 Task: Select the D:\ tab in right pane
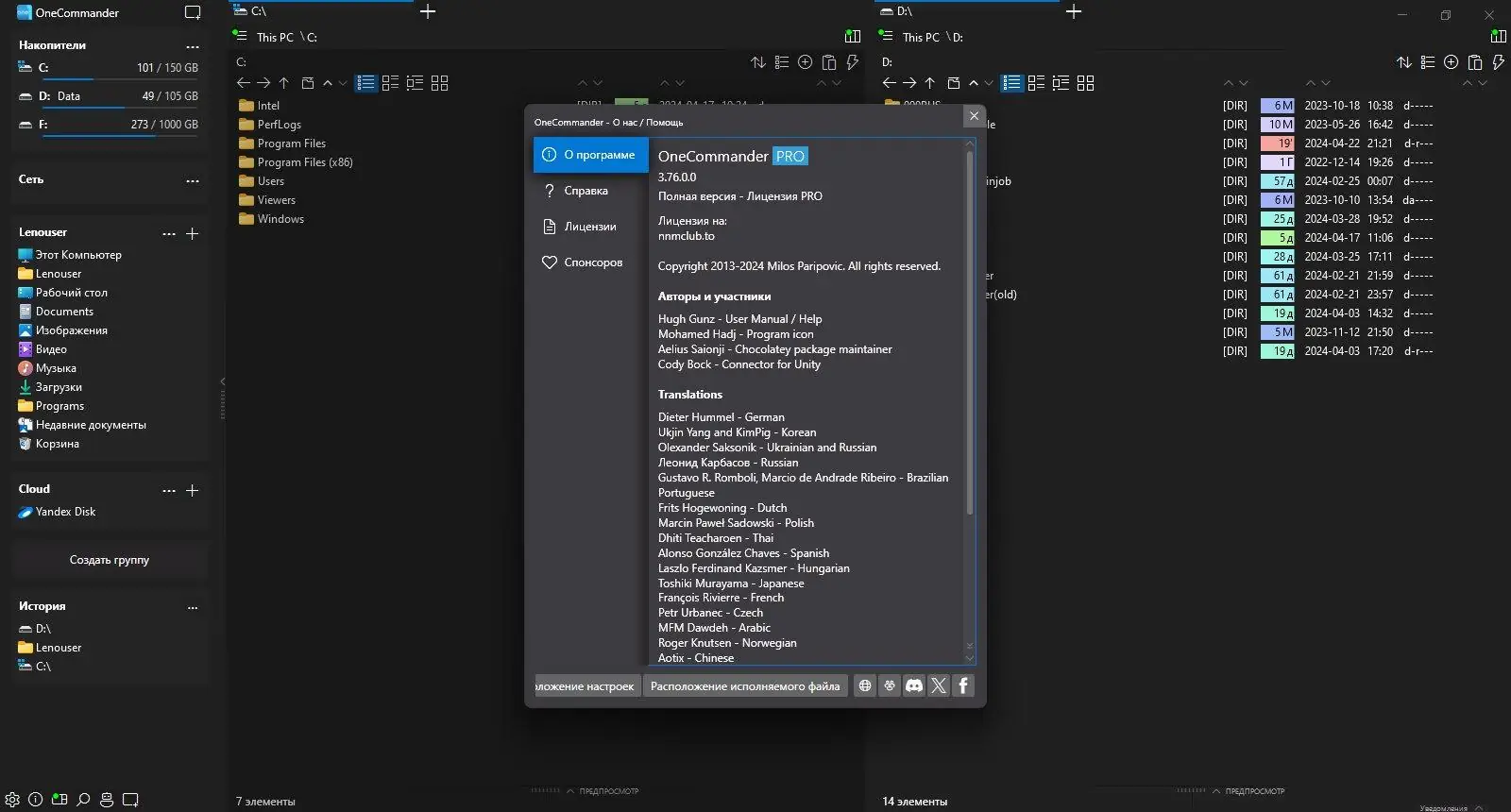[x=967, y=11]
